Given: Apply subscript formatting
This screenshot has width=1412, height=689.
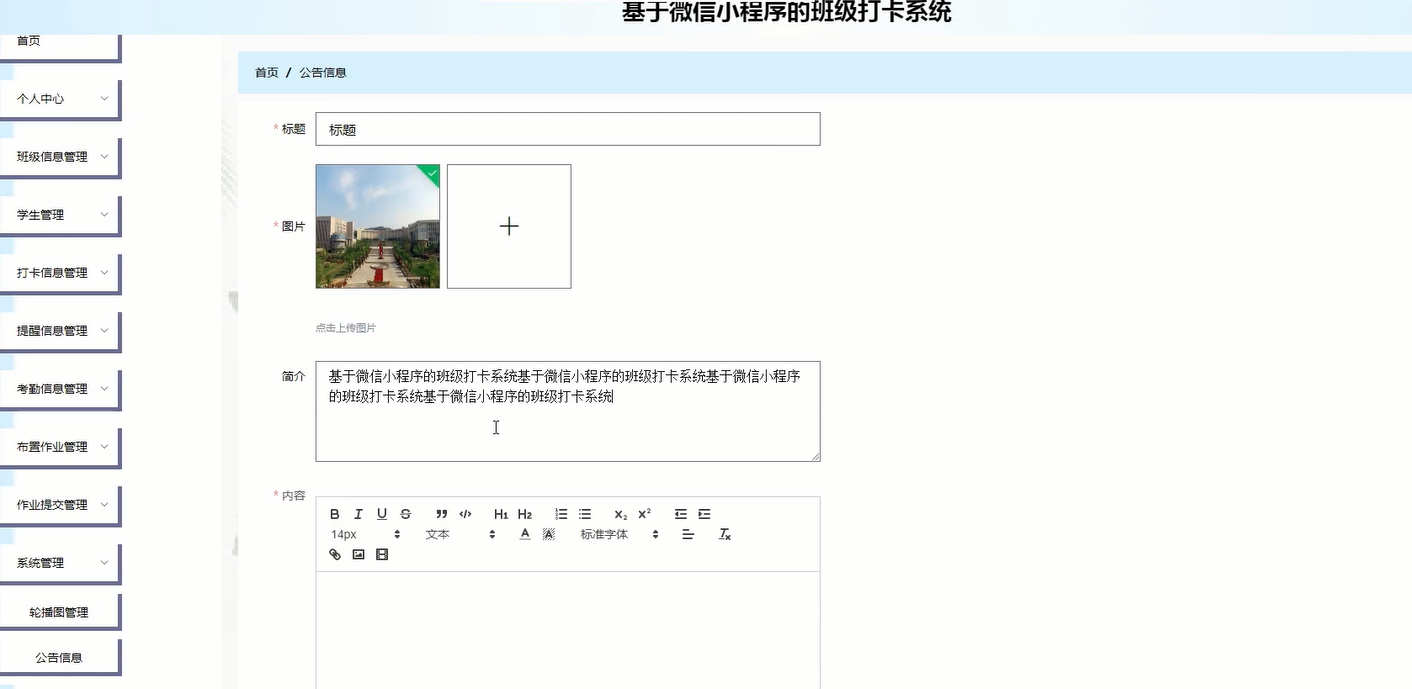Looking at the screenshot, I should [621, 514].
